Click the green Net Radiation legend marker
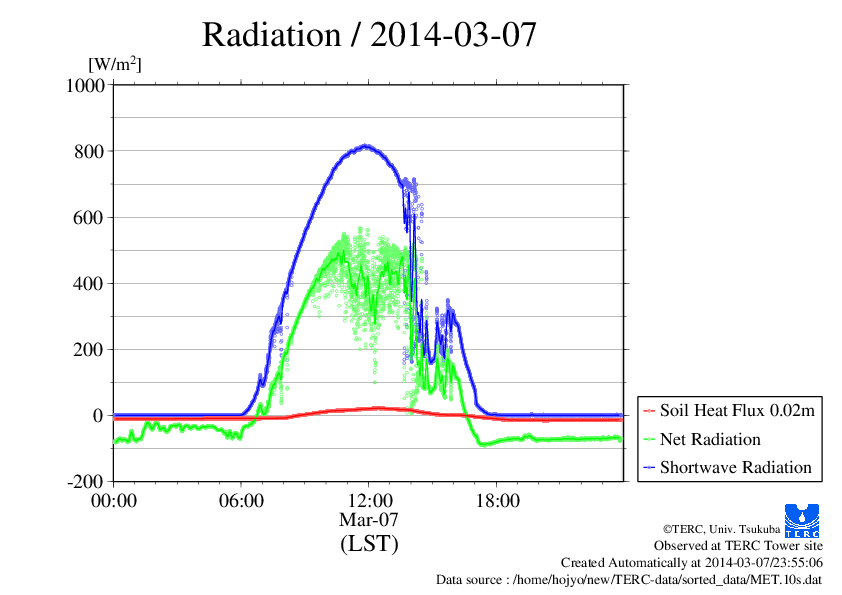Screen dimensions: 842x595 click(x=649, y=440)
